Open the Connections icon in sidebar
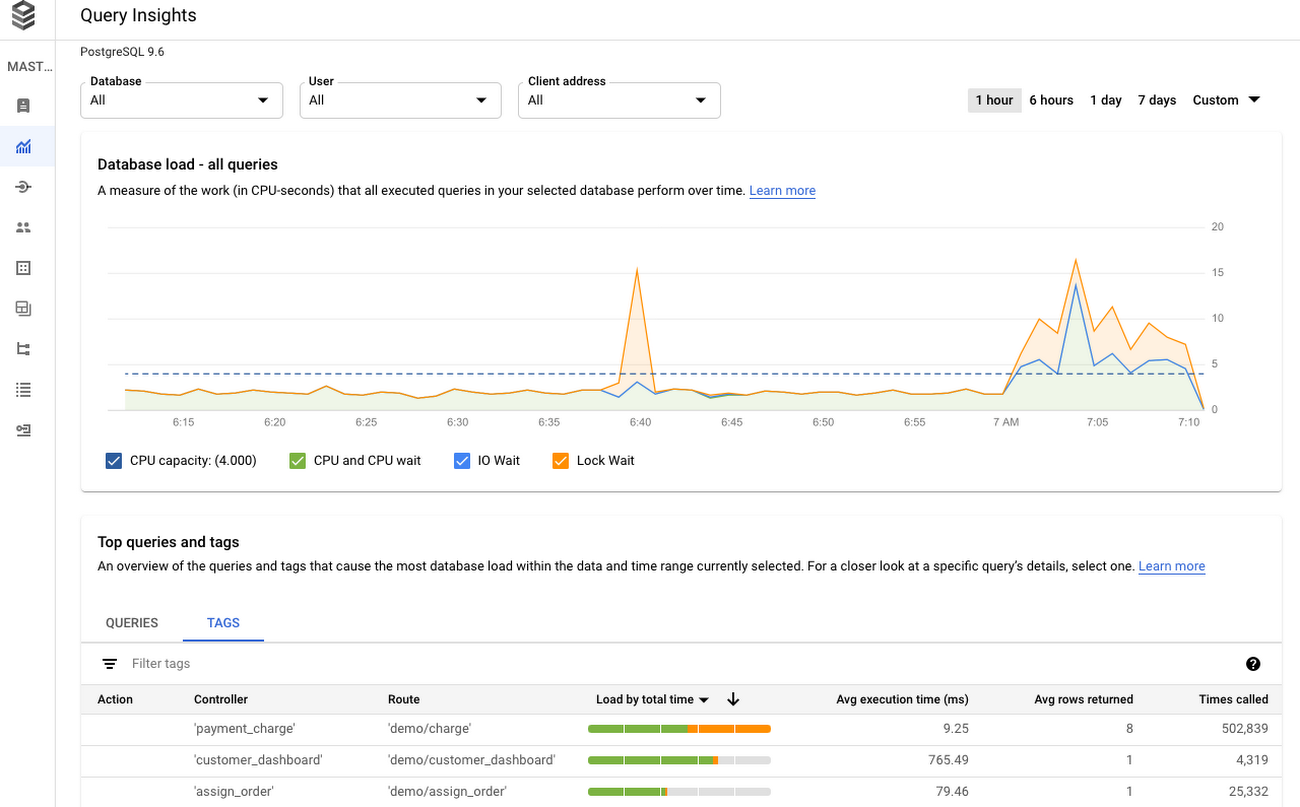Viewport: 1300px width, 807px height. point(24,187)
